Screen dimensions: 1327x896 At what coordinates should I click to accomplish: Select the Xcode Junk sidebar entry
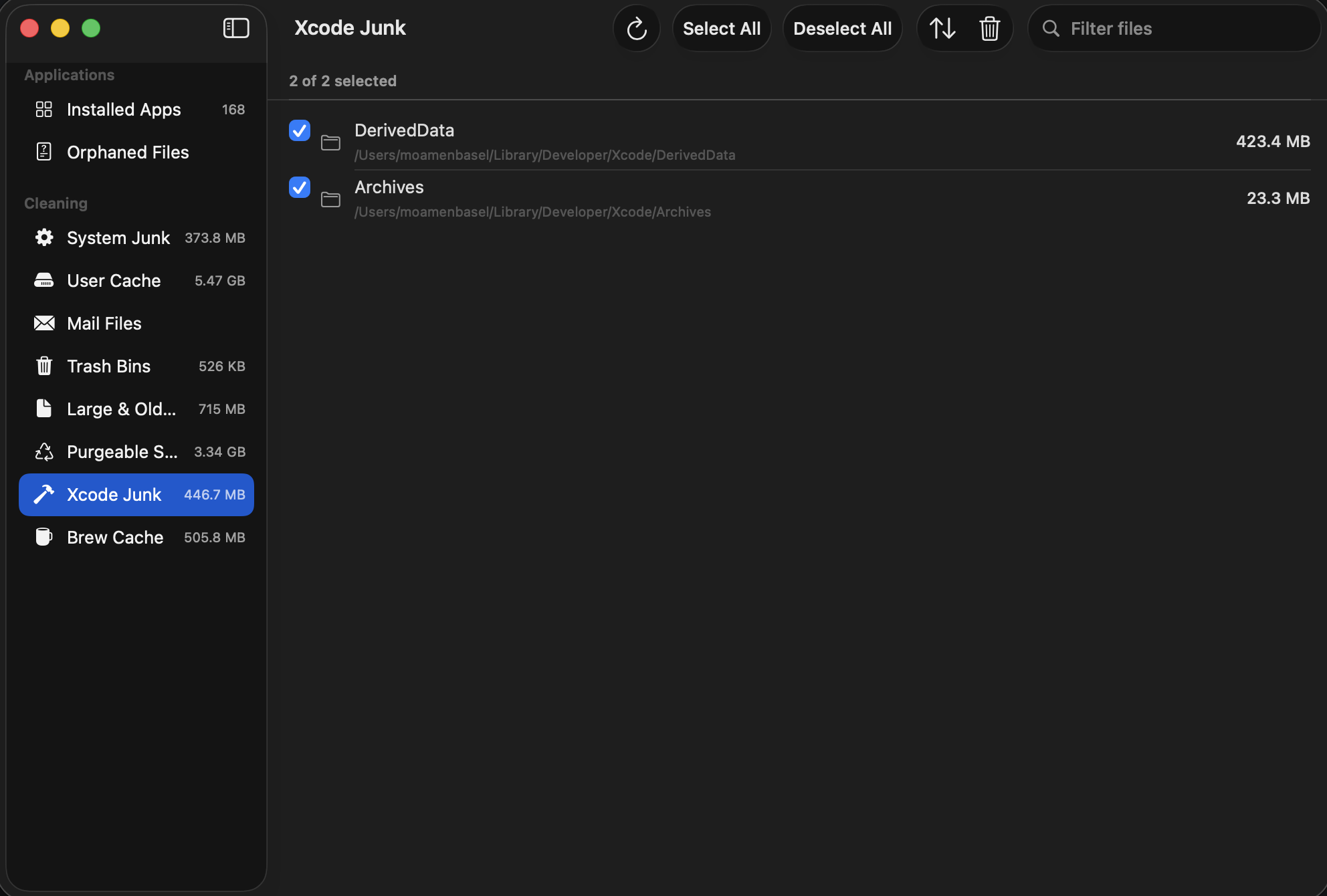114,494
